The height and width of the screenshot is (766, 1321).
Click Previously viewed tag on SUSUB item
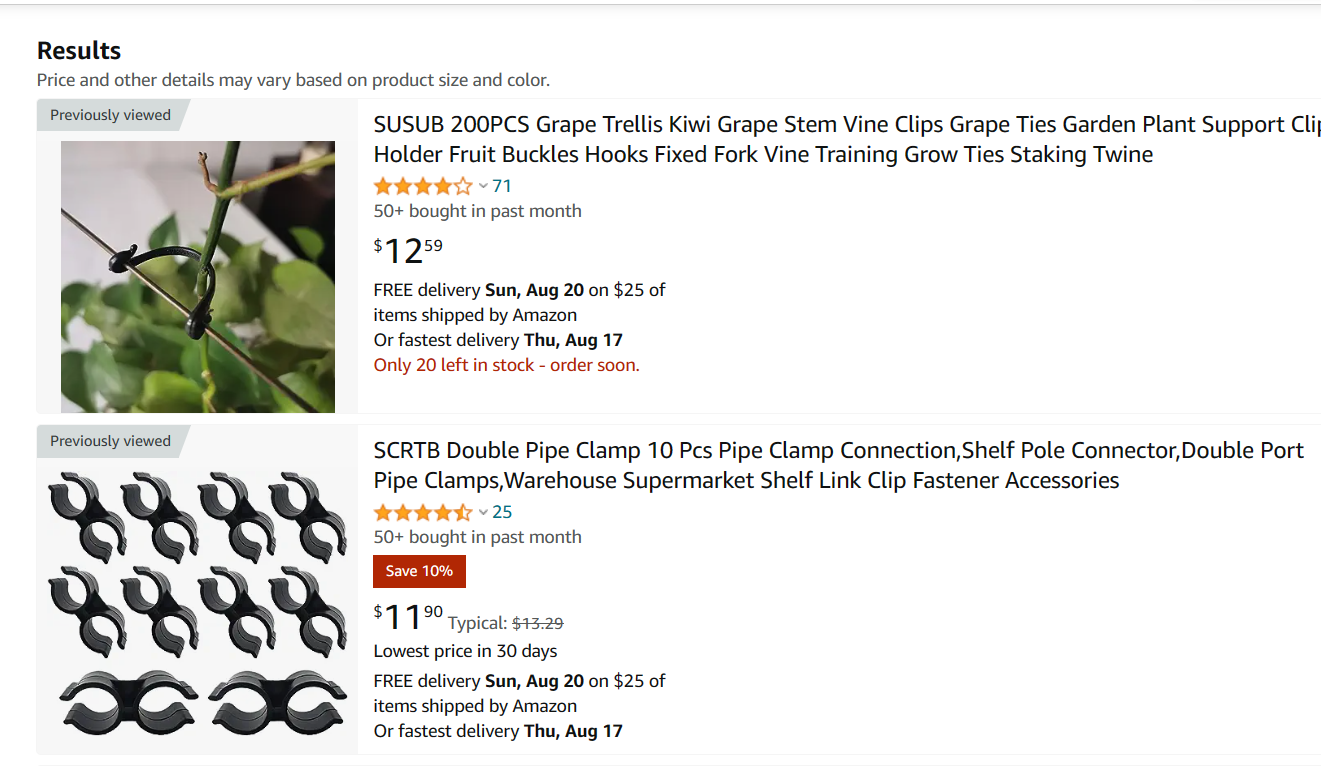pos(110,115)
